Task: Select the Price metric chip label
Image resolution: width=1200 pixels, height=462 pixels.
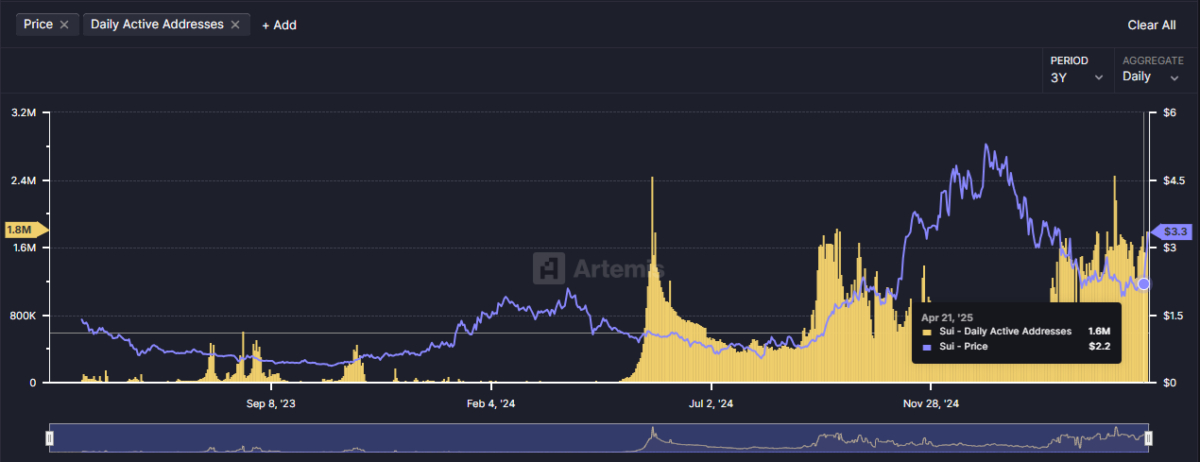Action: [37, 25]
